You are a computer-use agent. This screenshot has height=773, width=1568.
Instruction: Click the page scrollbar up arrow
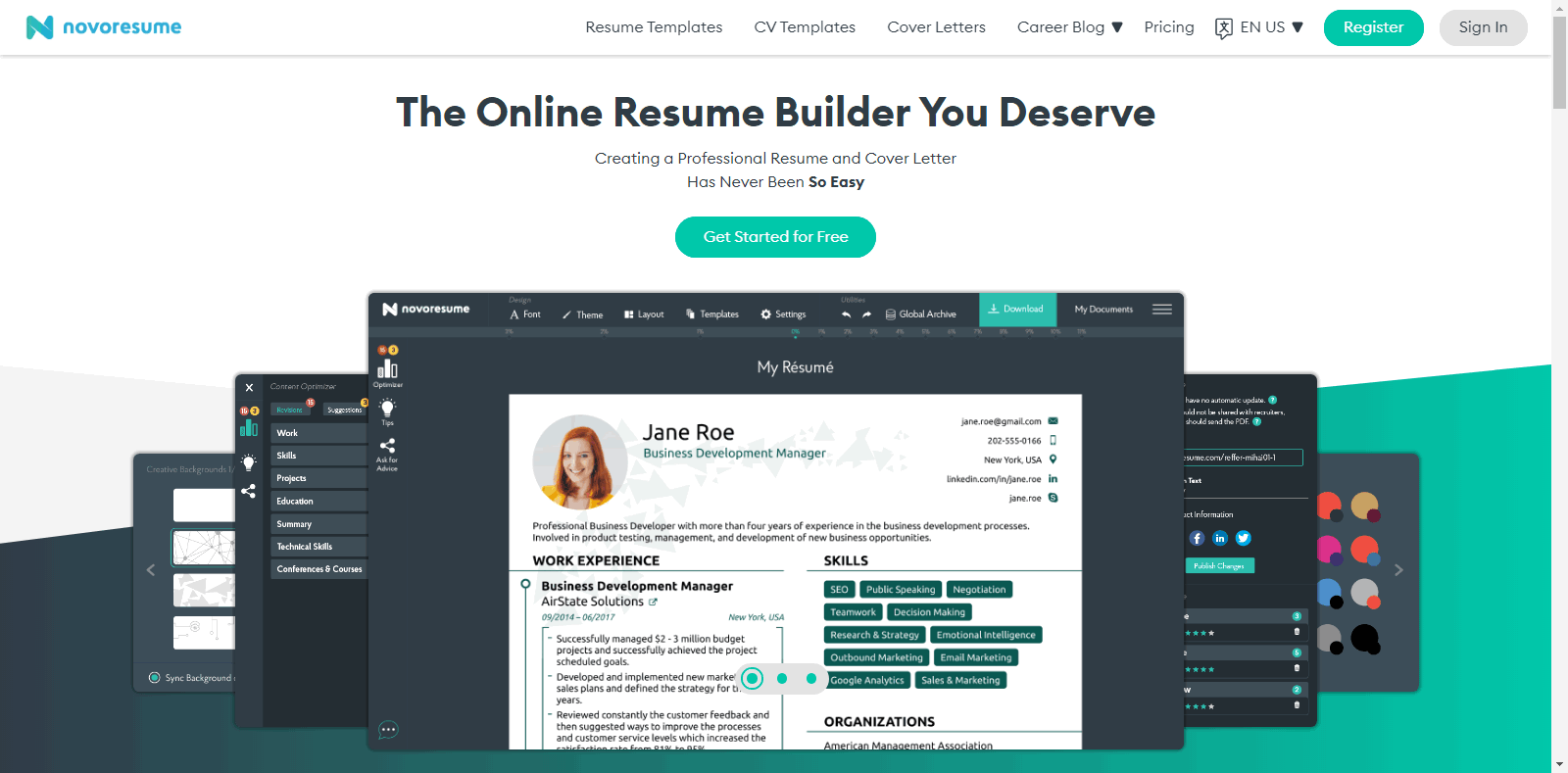[x=1559, y=8]
